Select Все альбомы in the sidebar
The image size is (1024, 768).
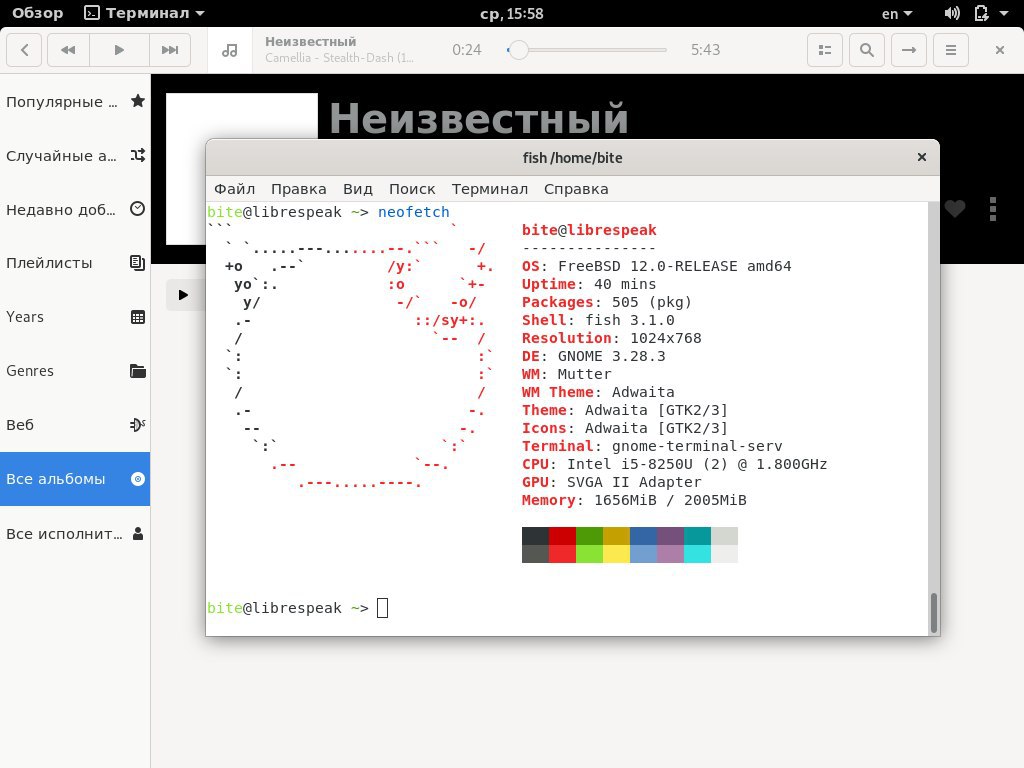pyautogui.click(x=75, y=479)
